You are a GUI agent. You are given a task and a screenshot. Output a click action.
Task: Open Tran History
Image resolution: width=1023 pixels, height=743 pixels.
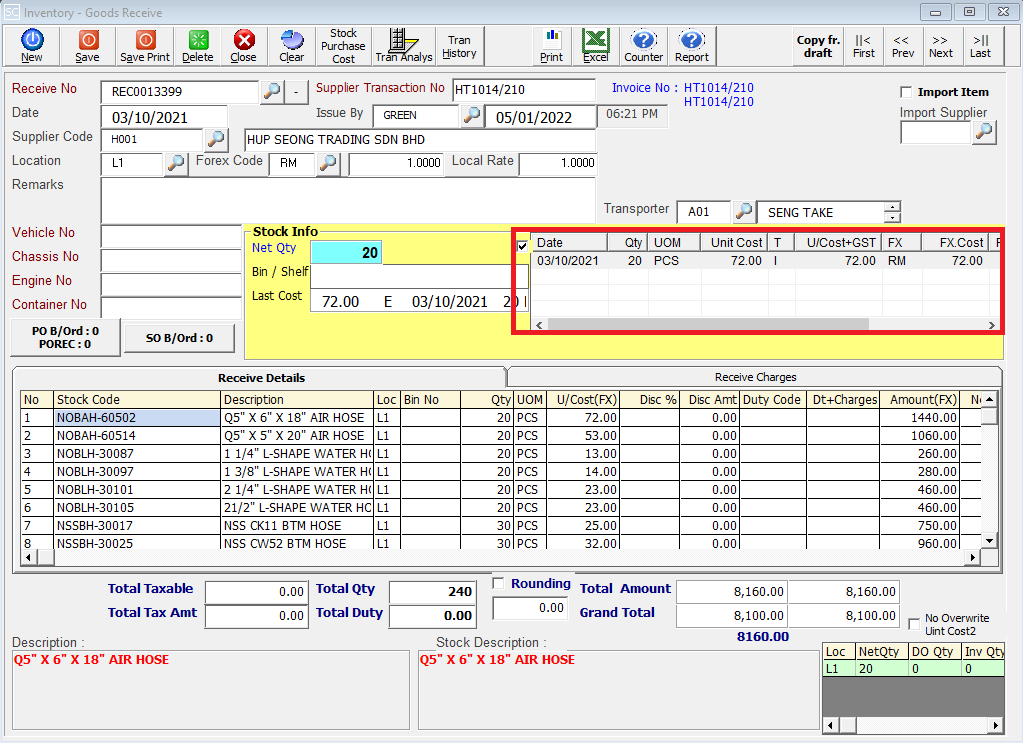[x=459, y=46]
